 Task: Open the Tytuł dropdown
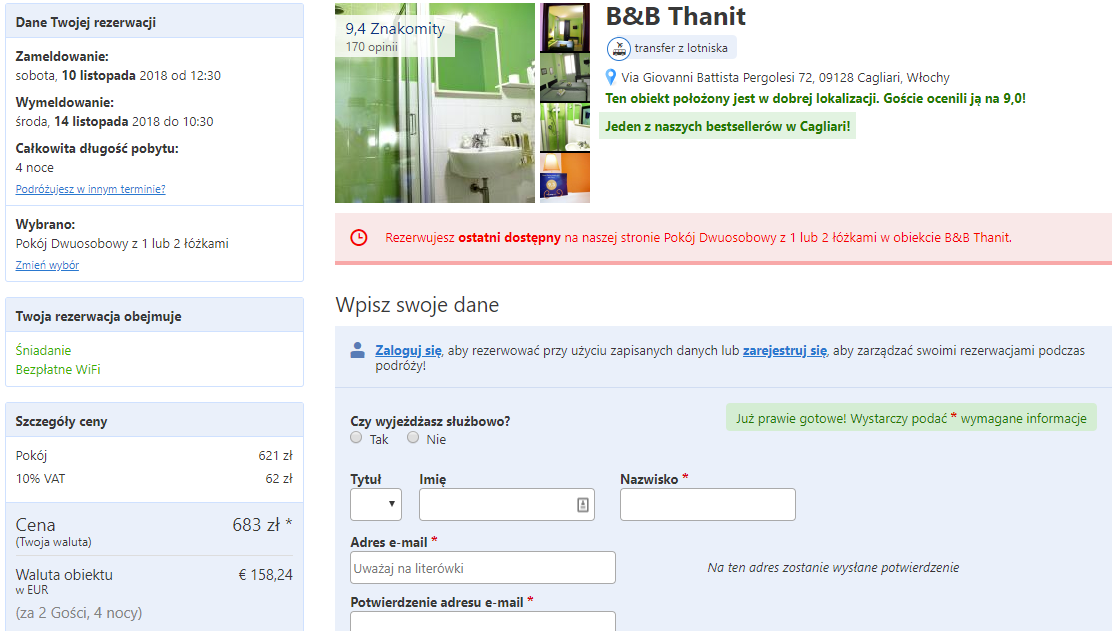pos(376,505)
